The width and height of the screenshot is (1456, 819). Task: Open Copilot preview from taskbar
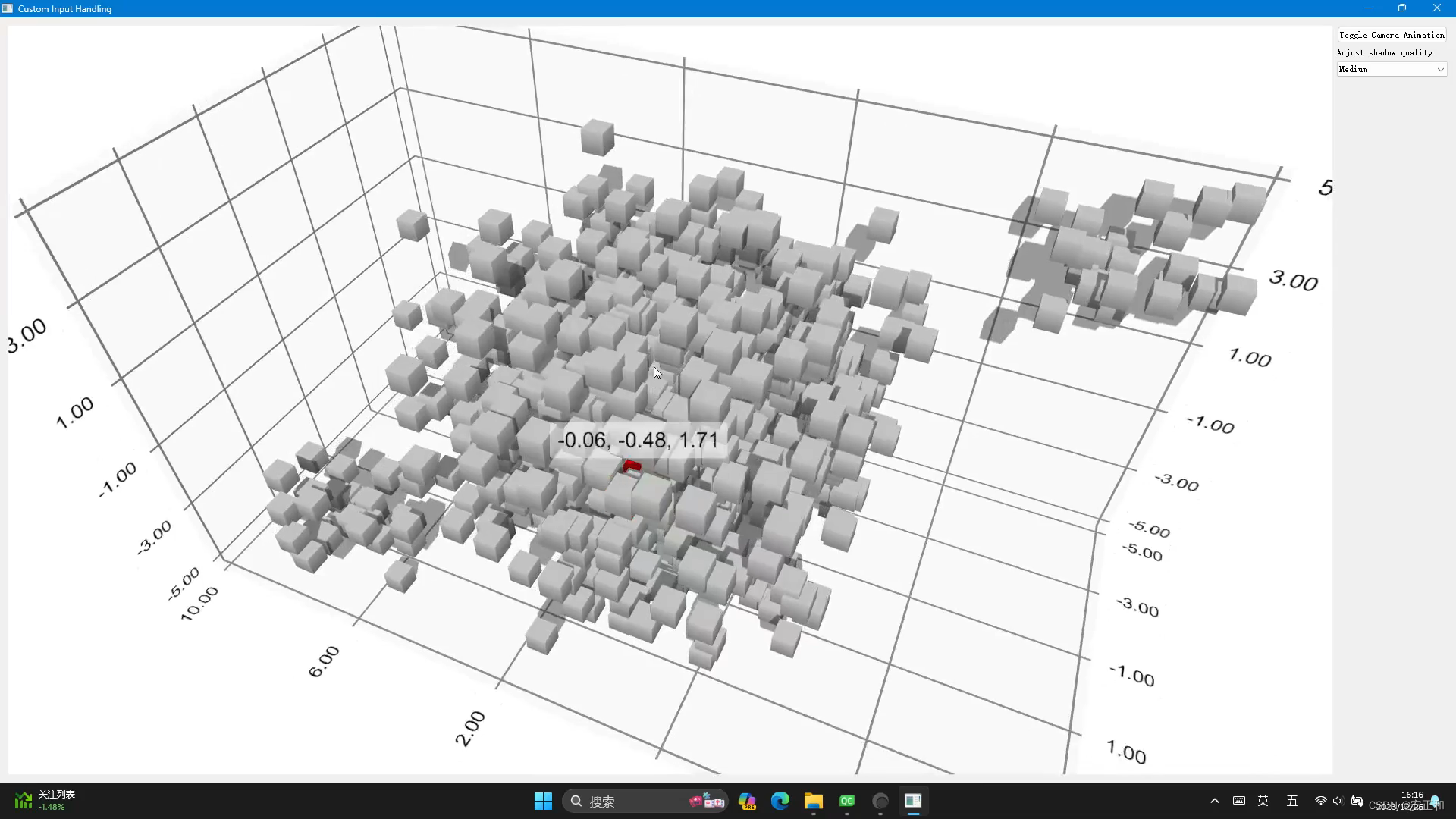pyautogui.click(x=747, y=802)
